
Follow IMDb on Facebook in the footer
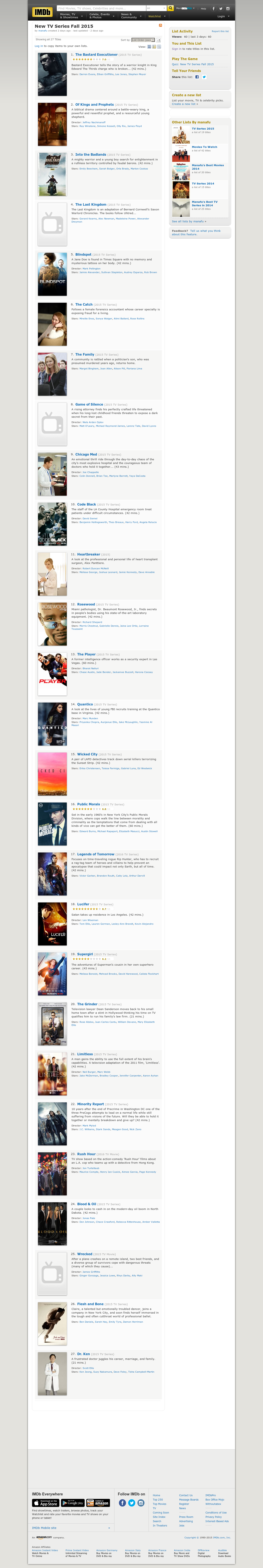point(122,1503)
